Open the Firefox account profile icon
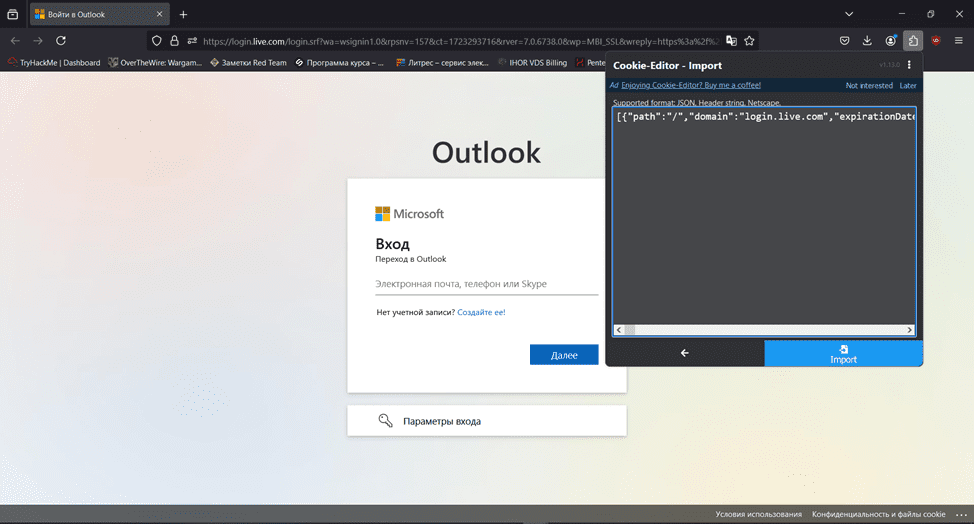 pyautogui.click(x=890, y=41)
